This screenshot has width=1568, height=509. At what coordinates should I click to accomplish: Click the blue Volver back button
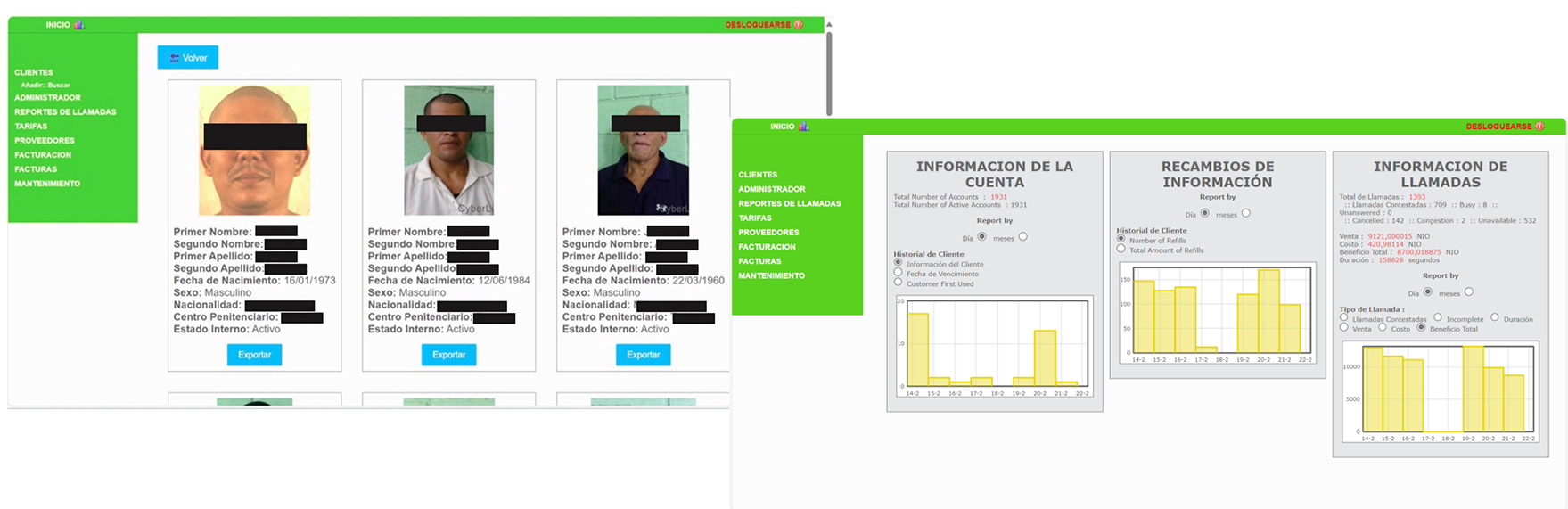pos(188,58)
